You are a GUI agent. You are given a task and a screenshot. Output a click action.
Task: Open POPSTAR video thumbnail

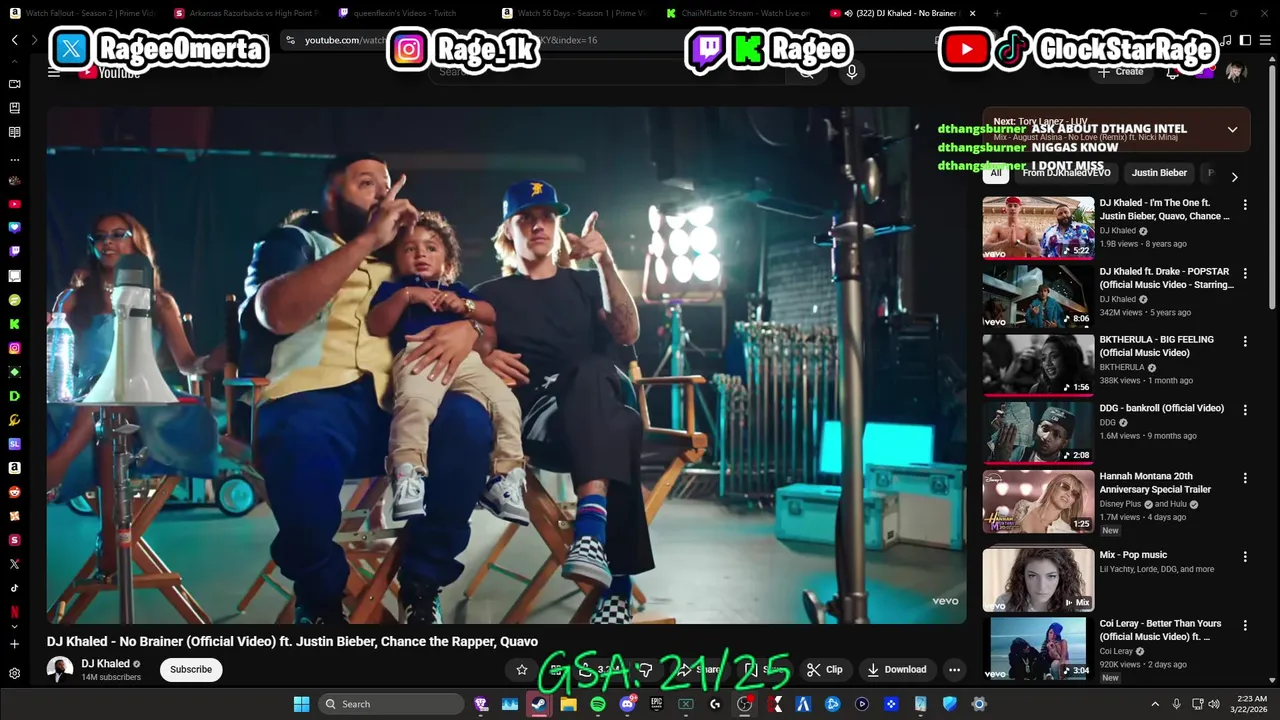coord(1038,296)
